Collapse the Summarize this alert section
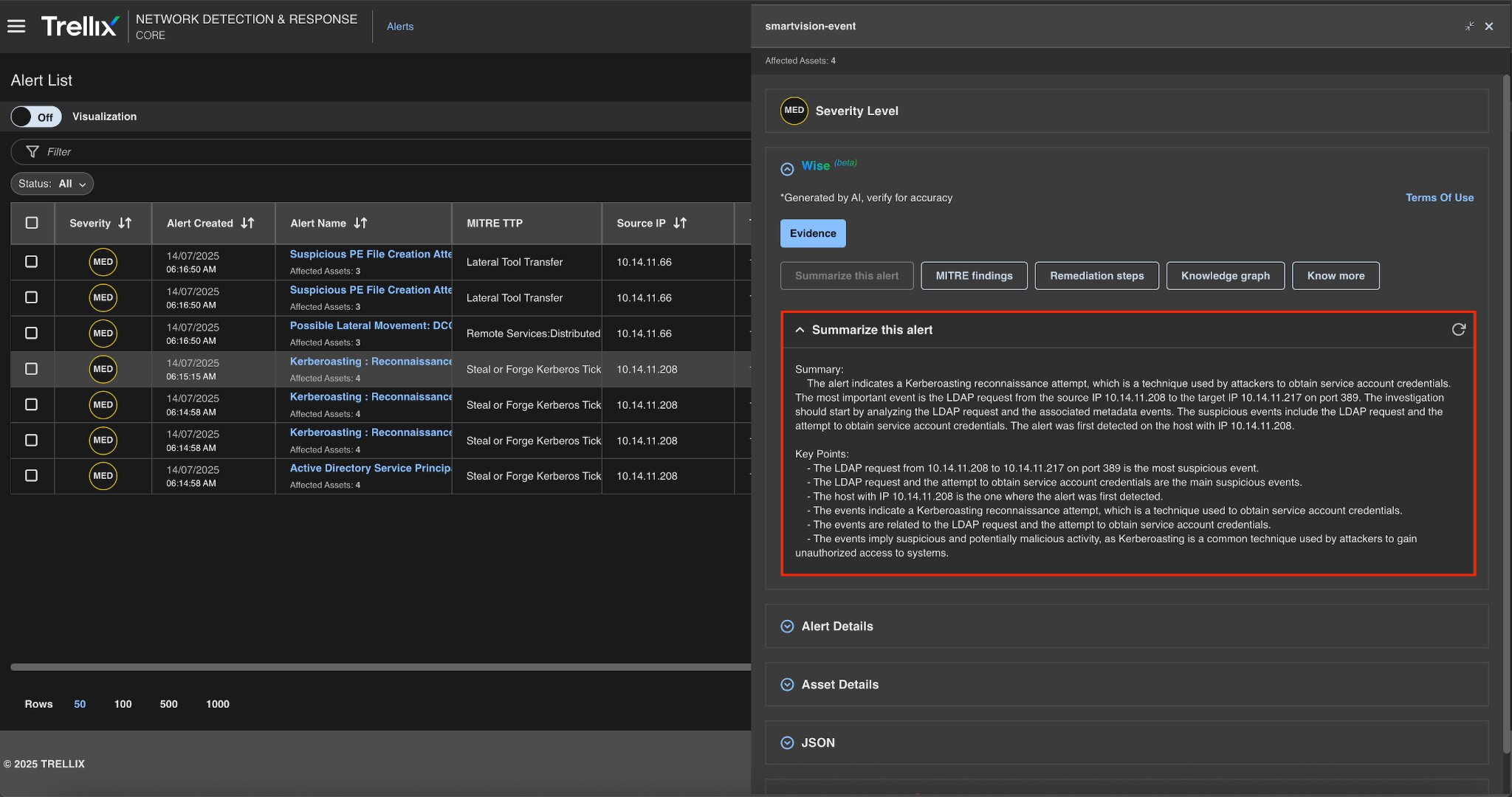Image resolution: width=1512 pixels, height=797 pixels. [x=800, y=330]
